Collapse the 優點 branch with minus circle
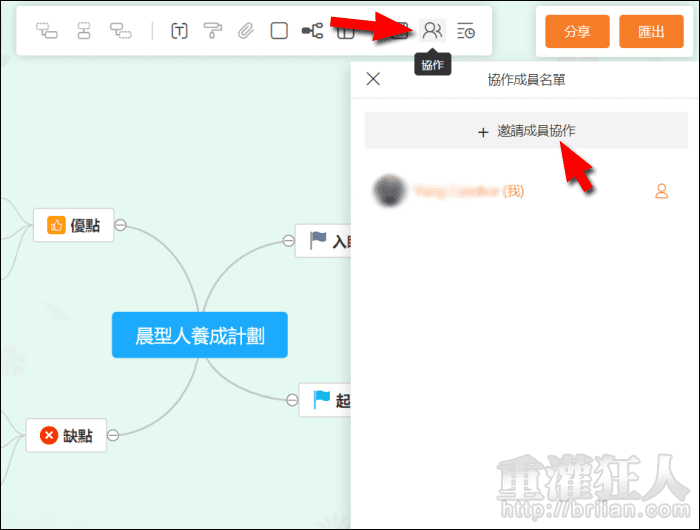 120,225
